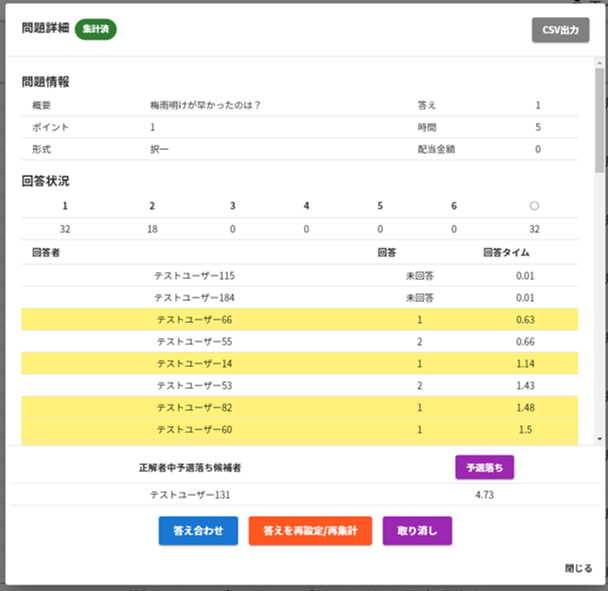Select highlighted row テストユーザー14

pos(299,363)
